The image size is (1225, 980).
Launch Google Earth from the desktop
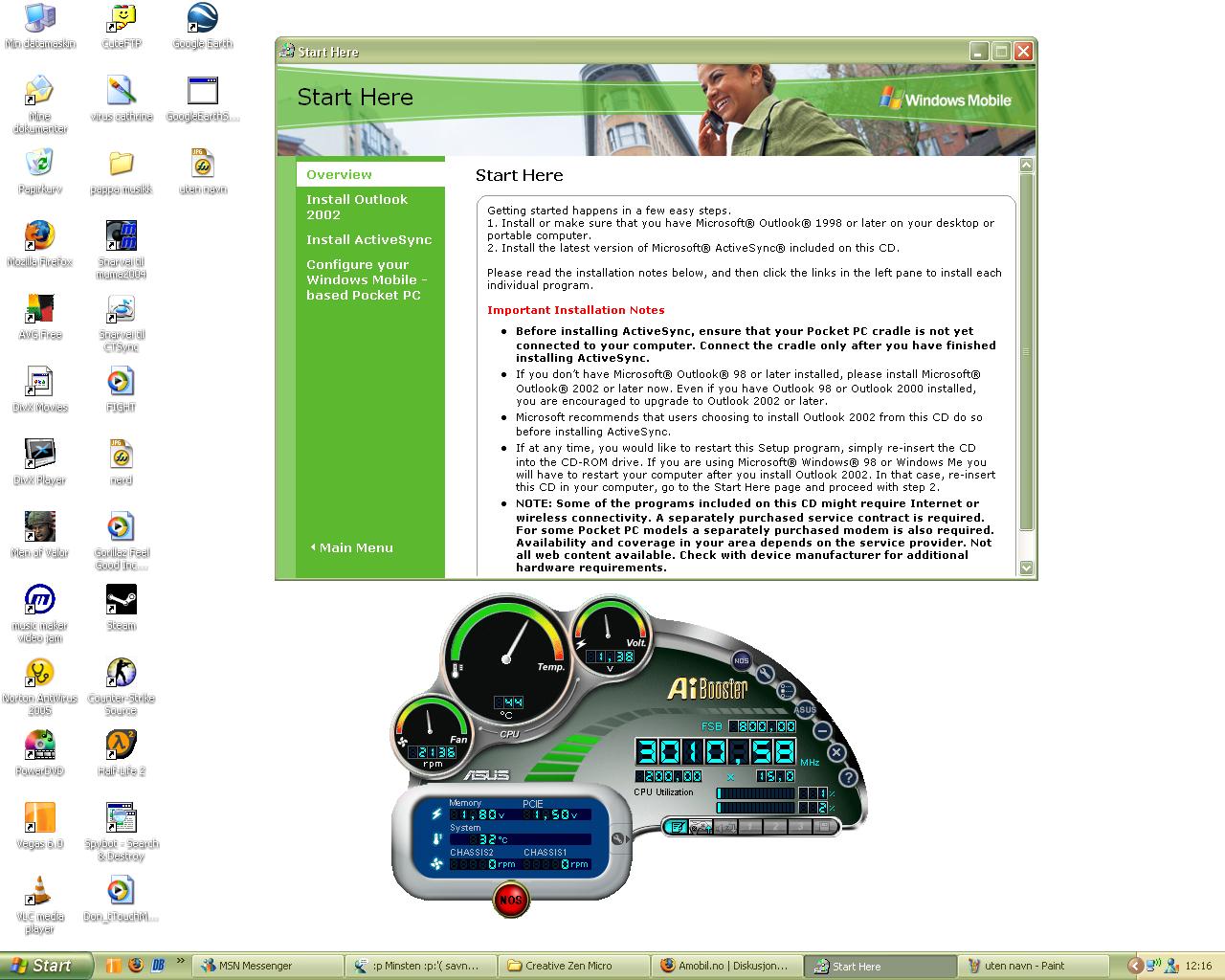pyautogui.click(x=202, y=26)
